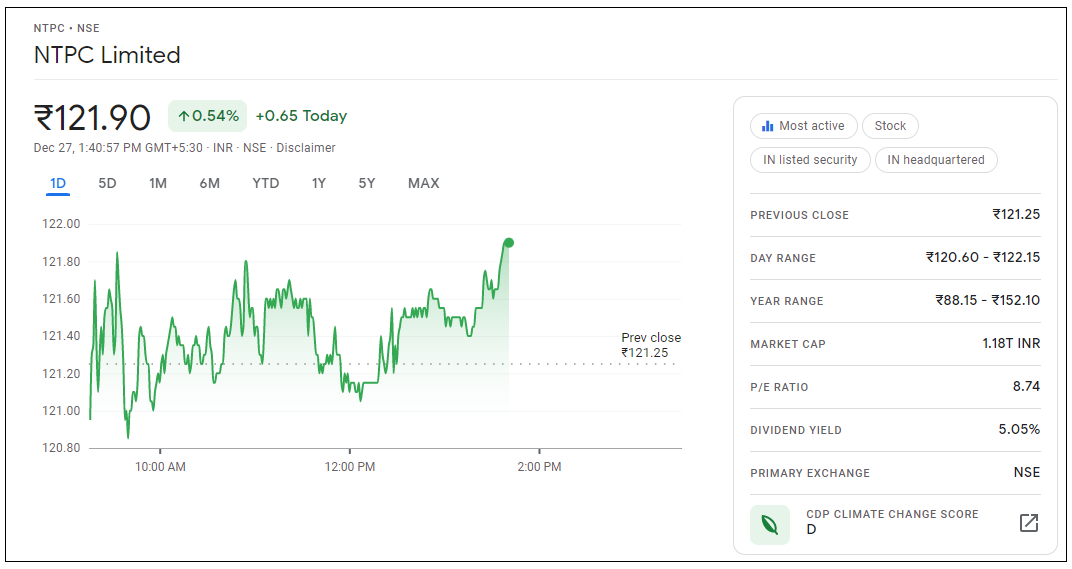Click the DAY RANGE label

pos(783,259)
